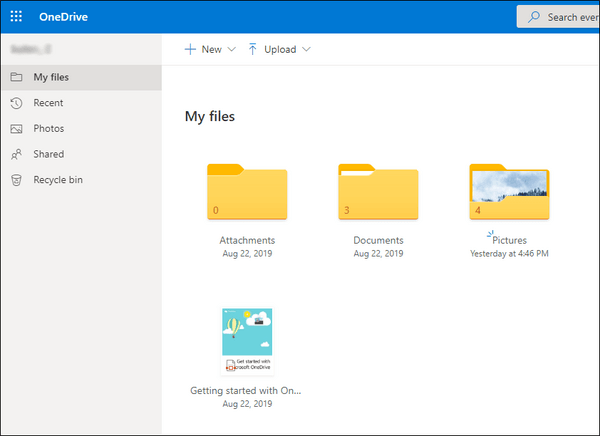Click the Recent clock icon
The image size is (600, 436).
pos(15,103)
